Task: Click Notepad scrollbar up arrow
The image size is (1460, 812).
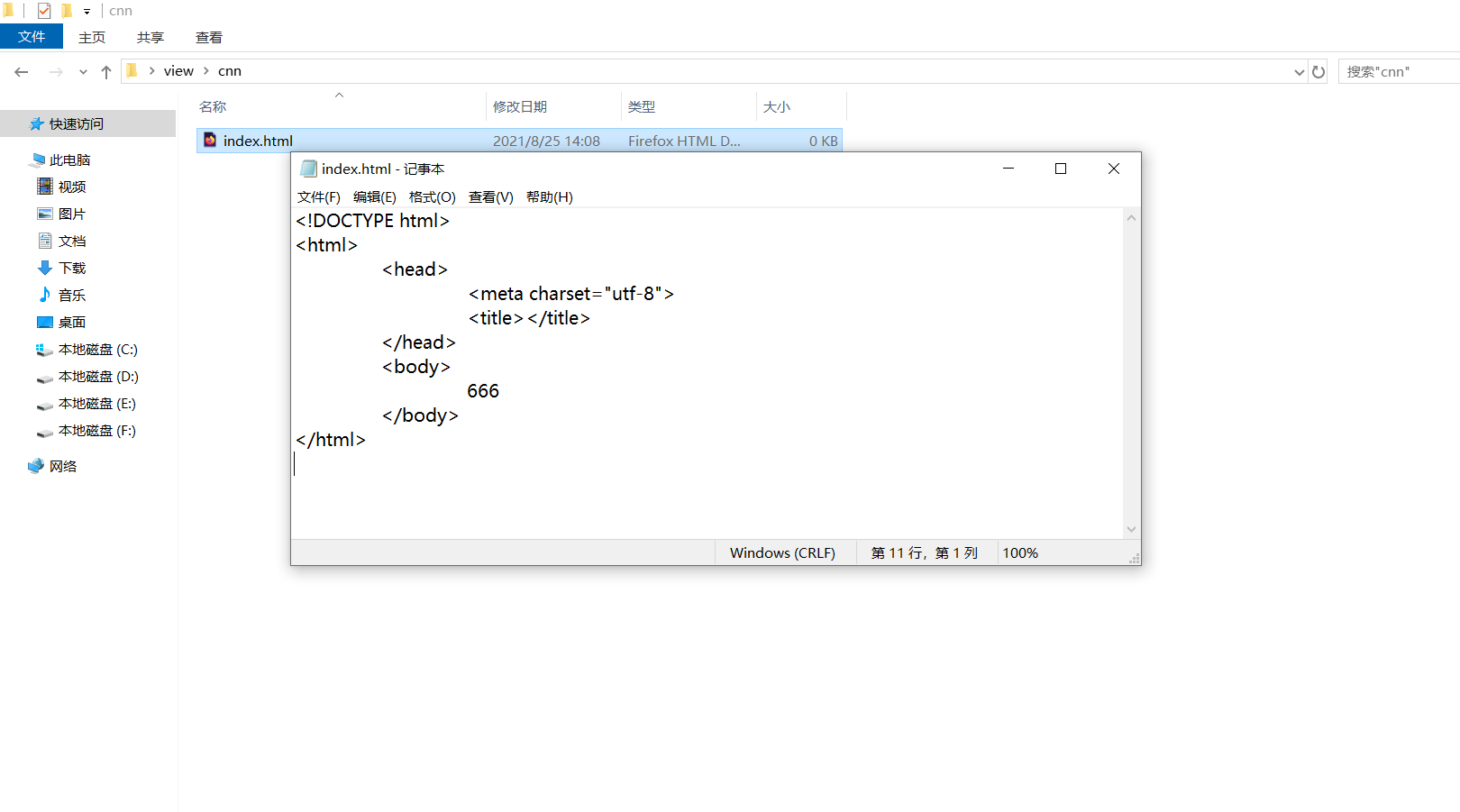Action: click(x=1132, y=218)
